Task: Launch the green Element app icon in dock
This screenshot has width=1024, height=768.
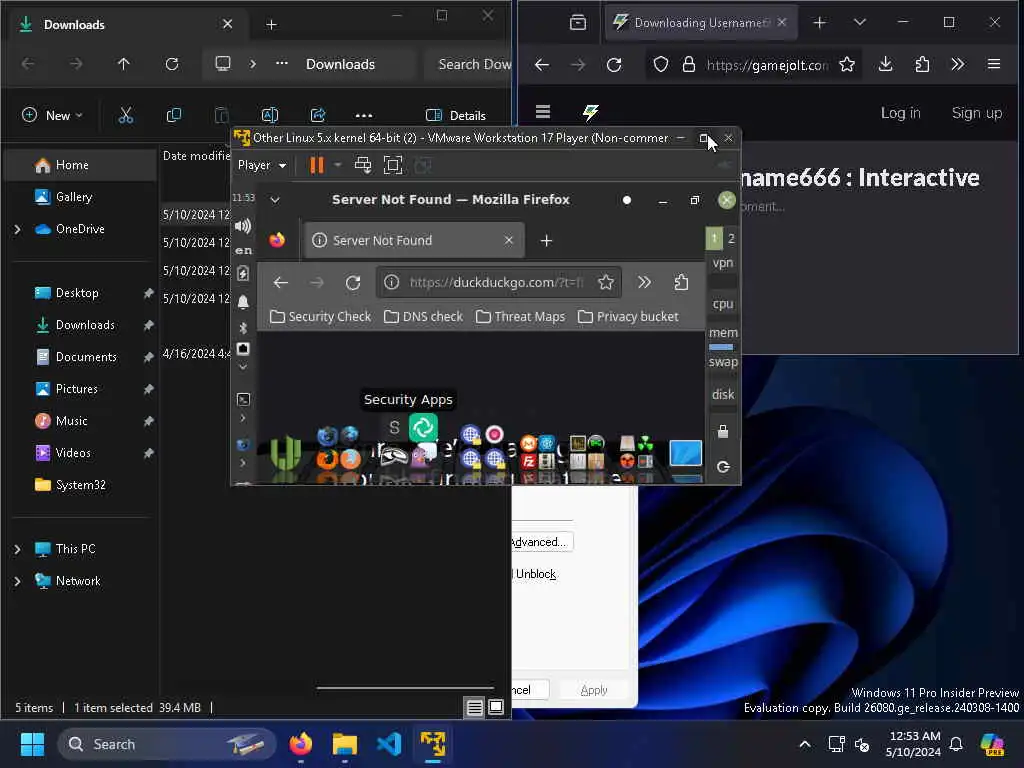Action: tap(423, 428)
